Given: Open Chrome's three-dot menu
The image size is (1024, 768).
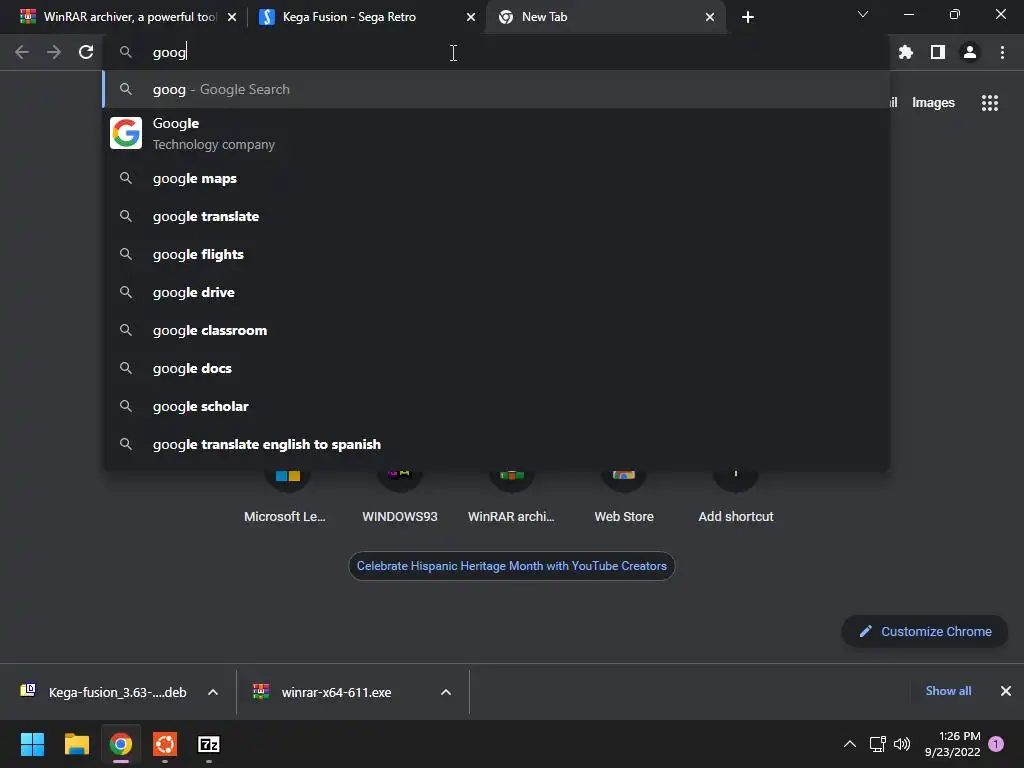Looking at the screenshot, I should [1002, 52].
